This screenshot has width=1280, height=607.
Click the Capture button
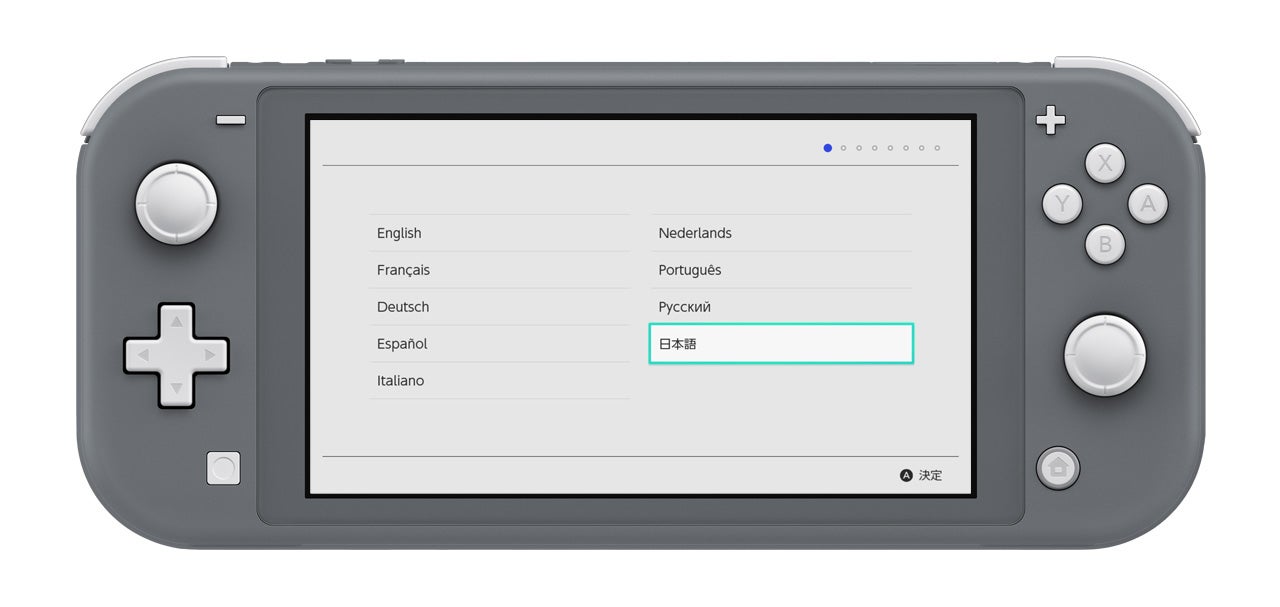point(223,468)
